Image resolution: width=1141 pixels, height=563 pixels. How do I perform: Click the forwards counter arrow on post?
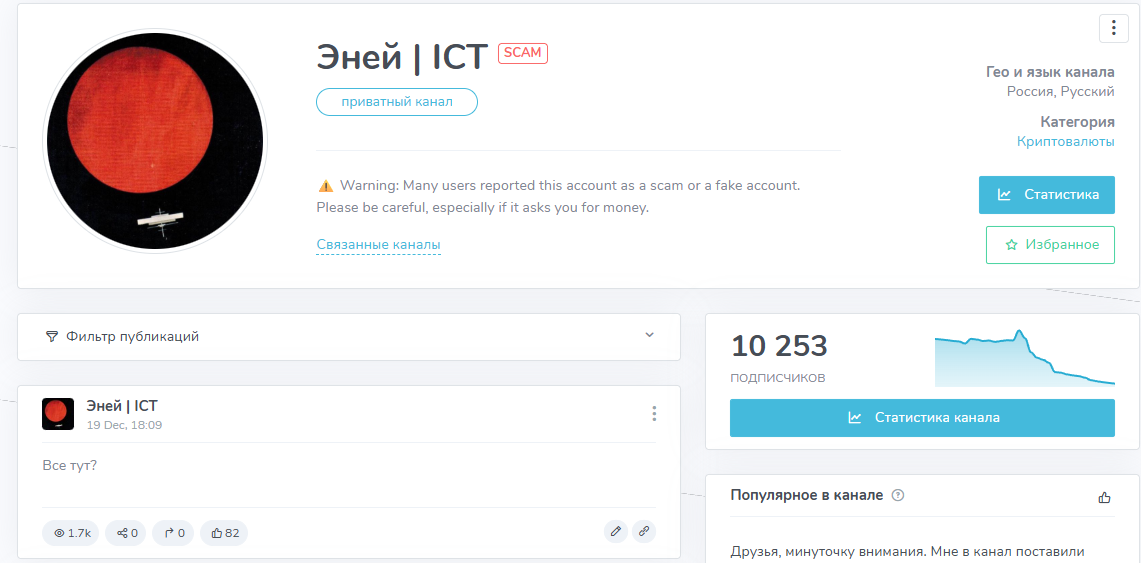click(175, 533)
